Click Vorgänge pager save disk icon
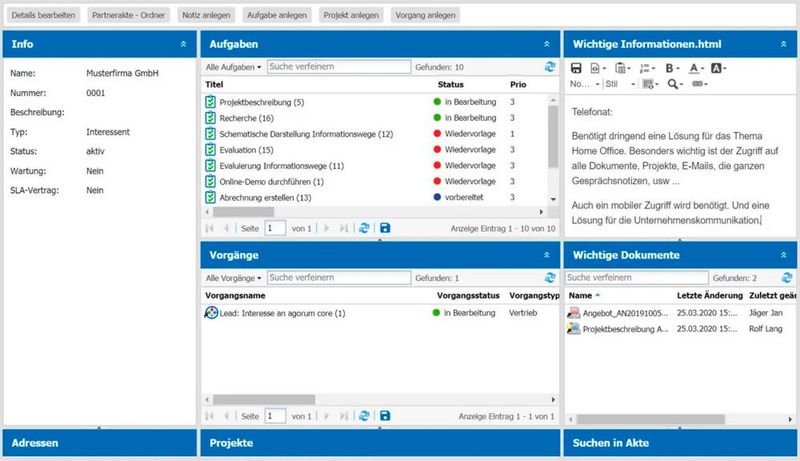Image resolution: width=800 pixels, height=461 pixels. 385,416
